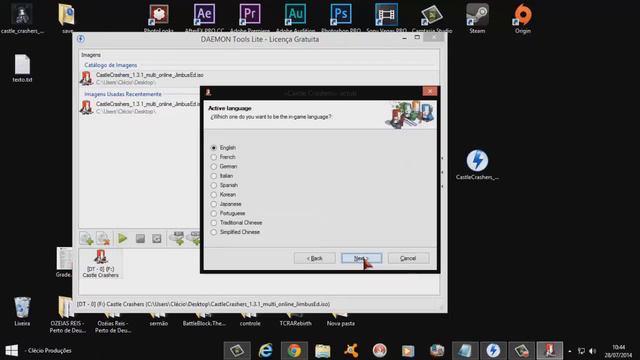Minimize DAEMON Tools Lite window
This screenshot has height=360, width=640.
point(404,38)
